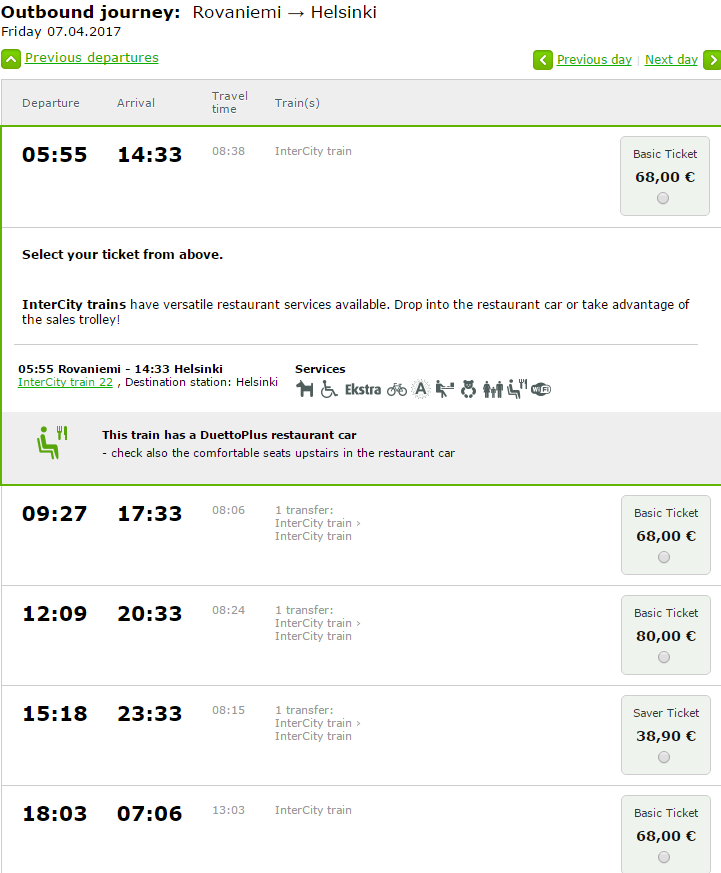Click the WiFi service icon
The height and width of the screenshot is (873, 721).
(x=541, y=389)
